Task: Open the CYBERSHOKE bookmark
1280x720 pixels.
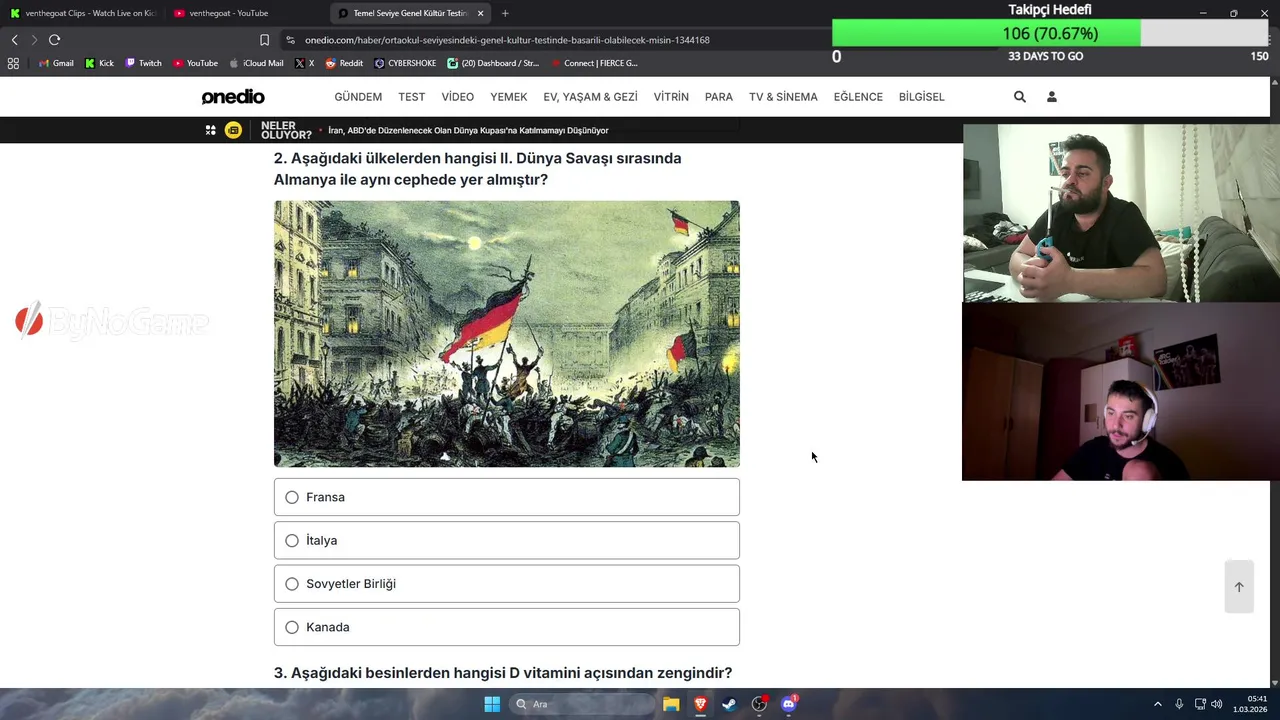Action: coord(405,63)
